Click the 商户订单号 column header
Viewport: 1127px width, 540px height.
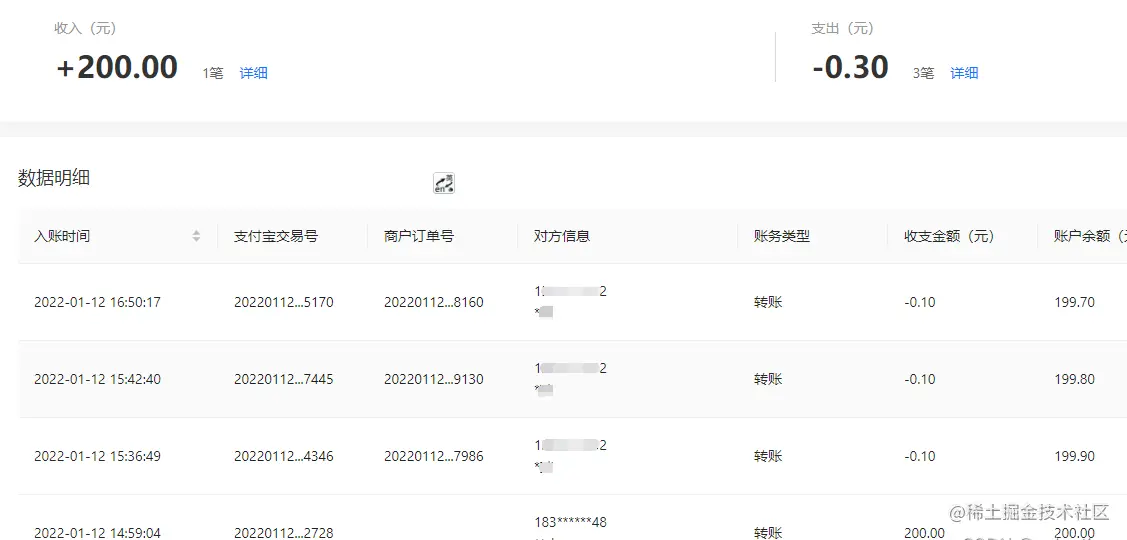[x=419, y=236]
